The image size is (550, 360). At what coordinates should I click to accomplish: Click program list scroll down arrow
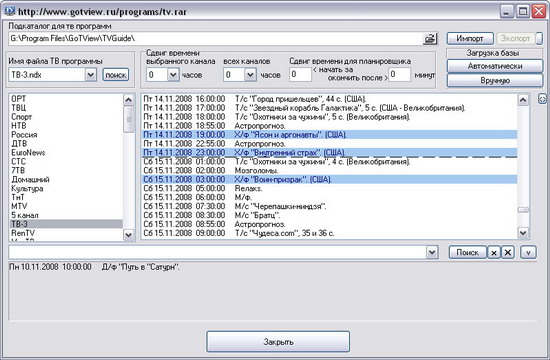tap(523, 233)
